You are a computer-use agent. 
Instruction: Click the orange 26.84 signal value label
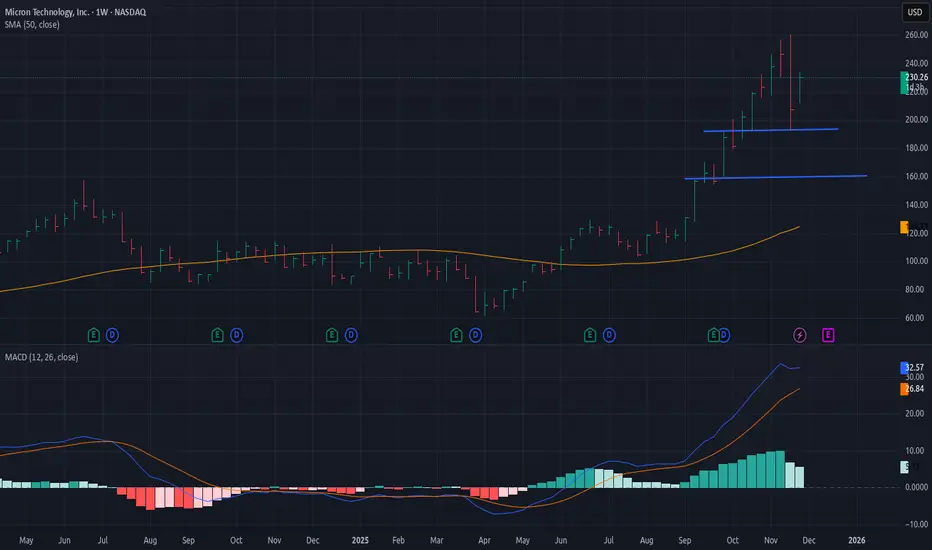click(x=914, y=389)
